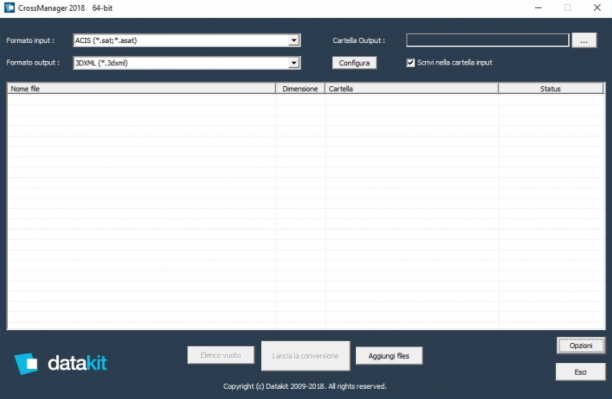Click the Datakit logo icon
The width and height of the screenshot is (612, 399).
coord(26,363)
